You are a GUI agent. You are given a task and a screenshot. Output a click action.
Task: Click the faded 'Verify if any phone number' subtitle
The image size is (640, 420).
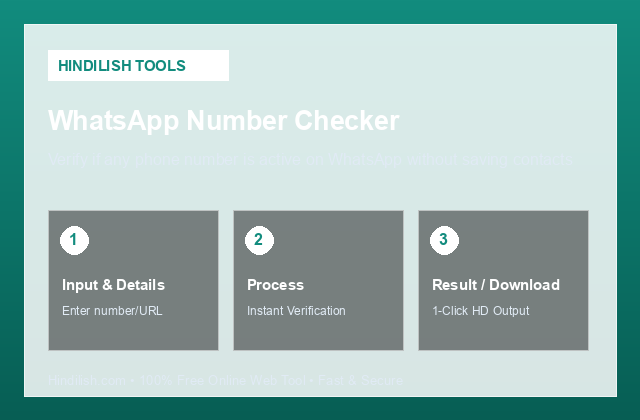point(310,160)
